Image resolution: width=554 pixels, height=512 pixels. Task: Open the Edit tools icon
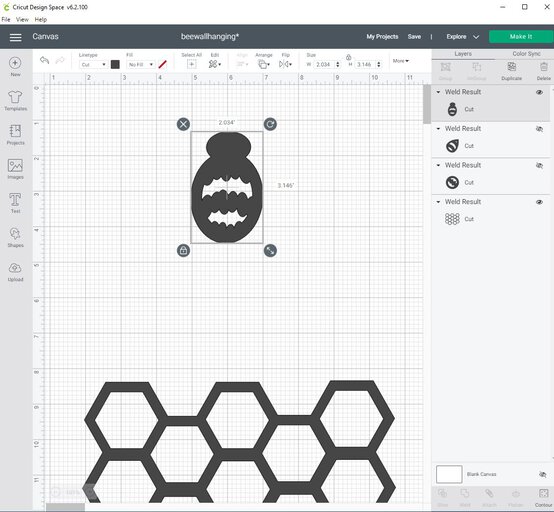click(214, 64)
